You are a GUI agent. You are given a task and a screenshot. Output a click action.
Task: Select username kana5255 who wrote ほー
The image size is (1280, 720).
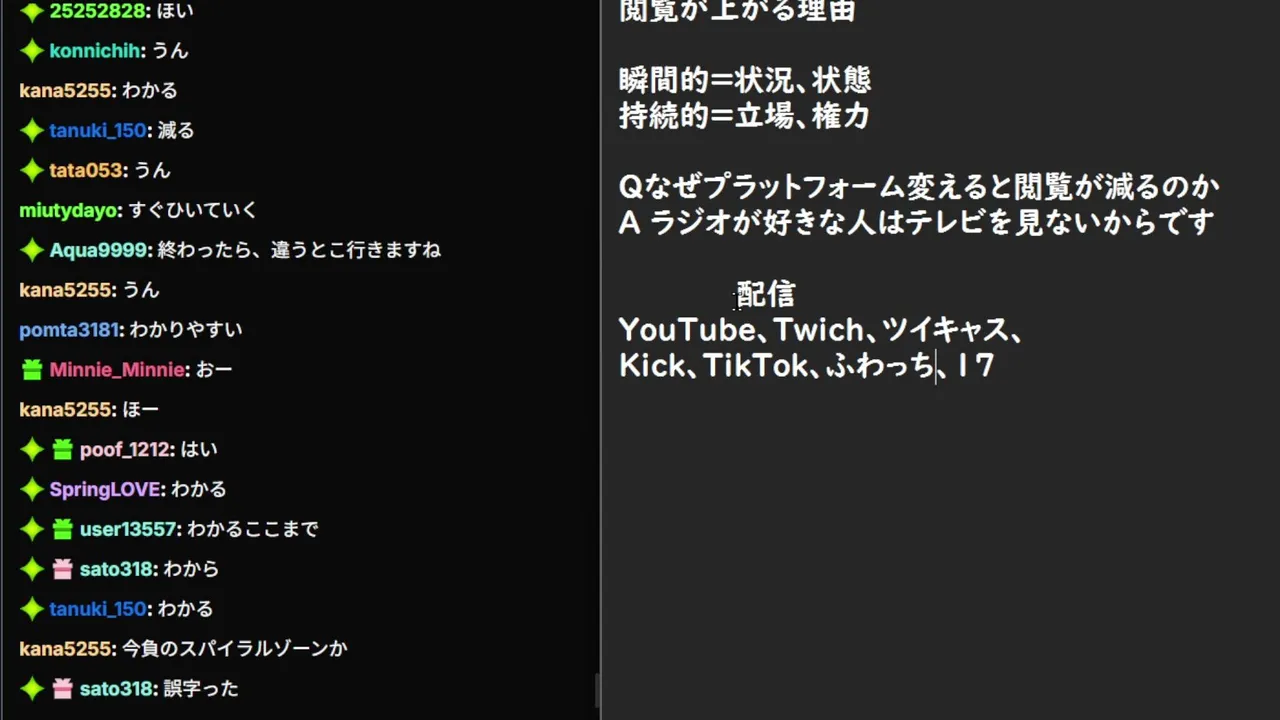pos(65,410)
